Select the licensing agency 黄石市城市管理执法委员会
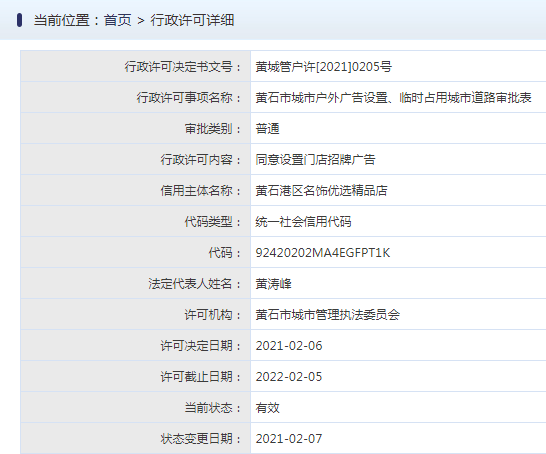The image size is (546, 454). pyautogui.click(x=327, y=315)
